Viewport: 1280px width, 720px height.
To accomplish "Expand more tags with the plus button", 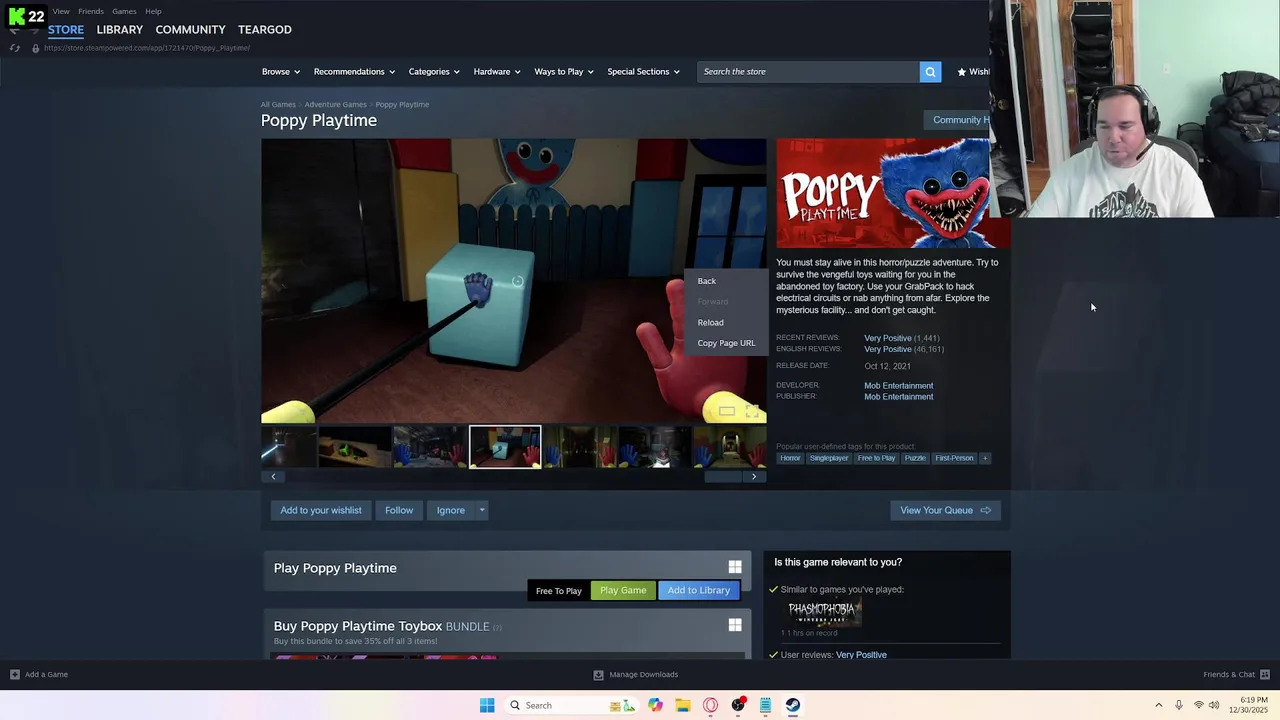I will [x=985, y=458].
